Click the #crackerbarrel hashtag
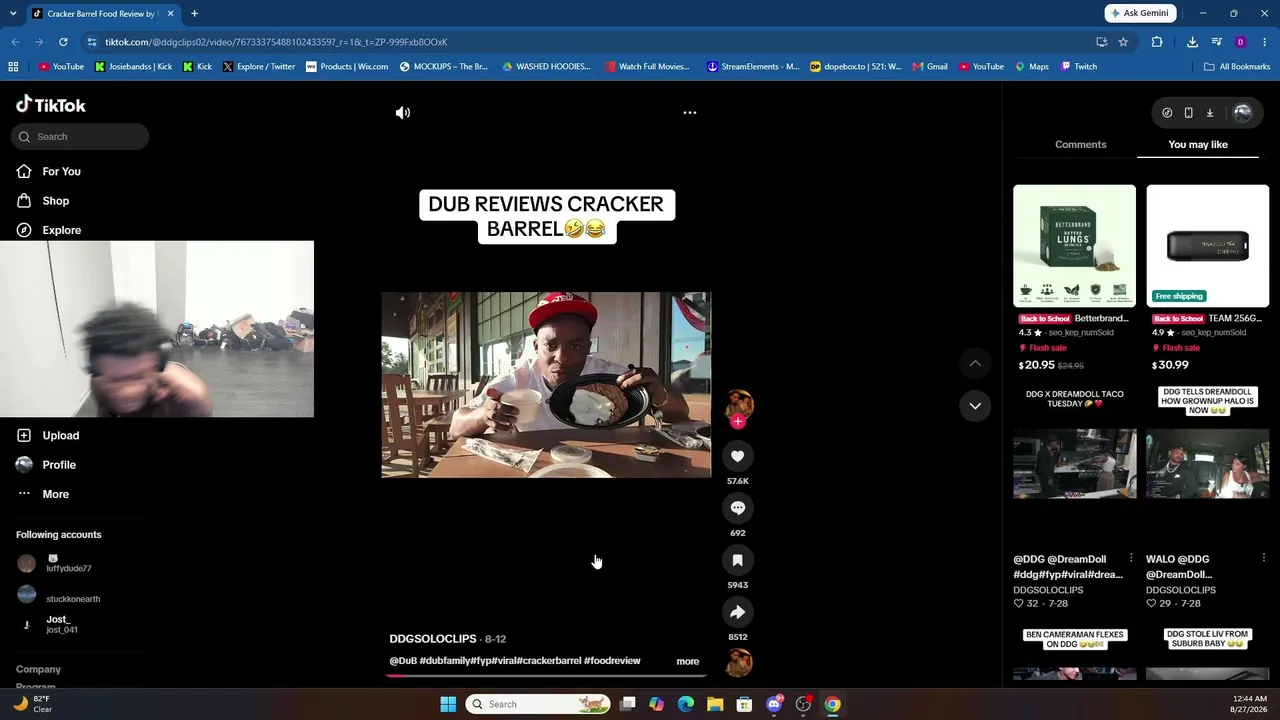This screenshot has width=1280, height=720. [x=549, y=661]
